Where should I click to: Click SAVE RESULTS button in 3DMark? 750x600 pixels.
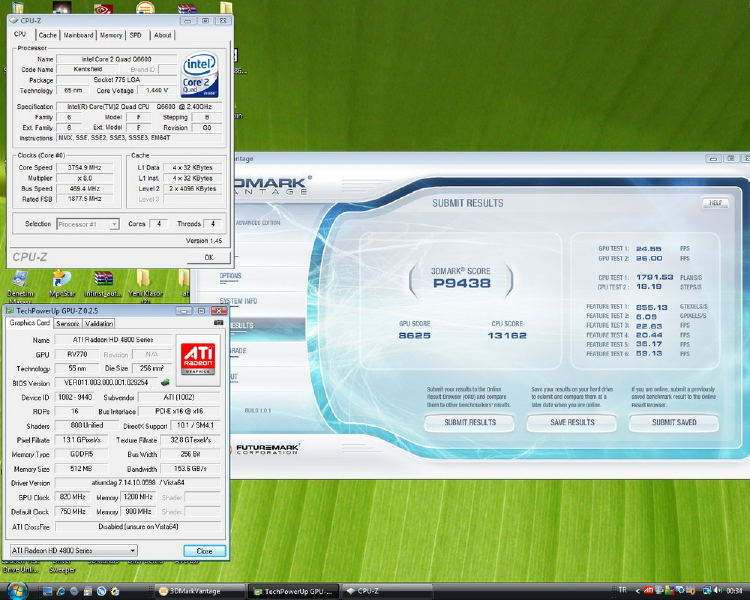pyautogui.click(x=572, y=422)
